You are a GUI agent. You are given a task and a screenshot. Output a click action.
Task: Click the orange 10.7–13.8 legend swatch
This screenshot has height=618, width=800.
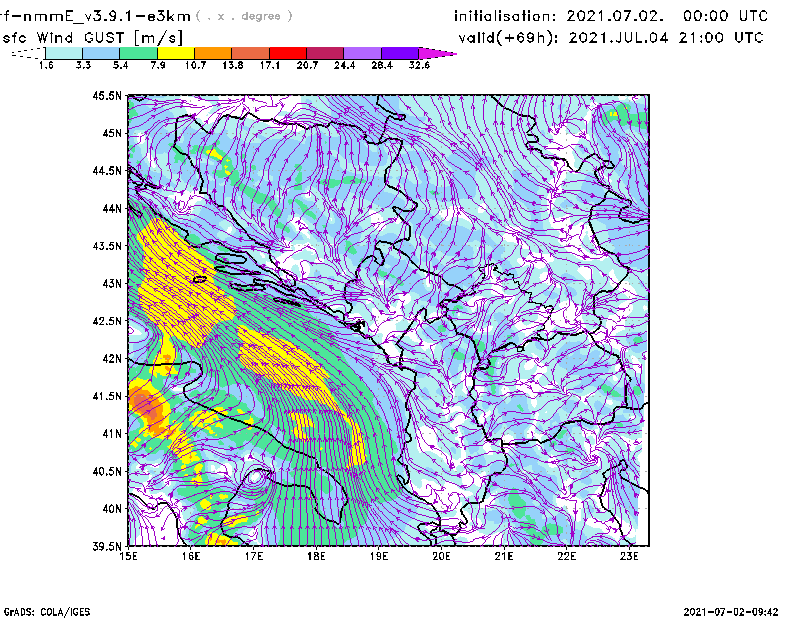pos(213,53)
